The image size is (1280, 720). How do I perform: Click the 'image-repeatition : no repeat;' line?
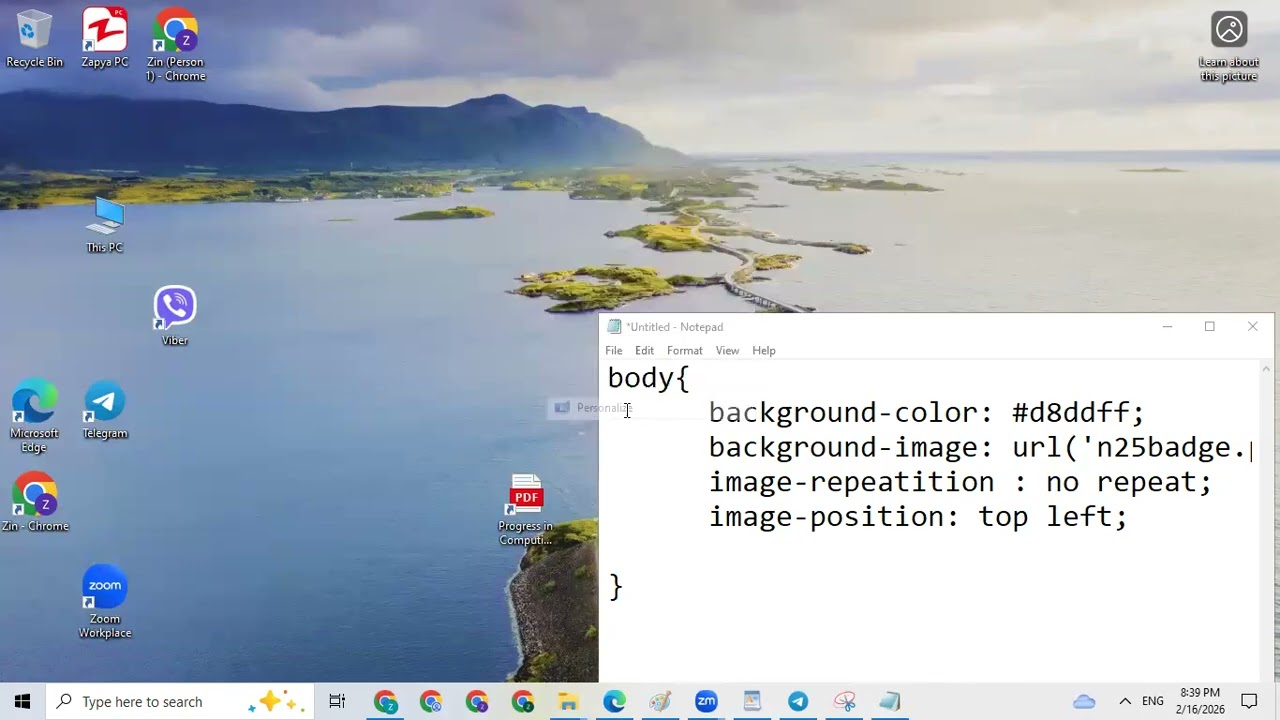pyautogui.click(x=960, y=482)
